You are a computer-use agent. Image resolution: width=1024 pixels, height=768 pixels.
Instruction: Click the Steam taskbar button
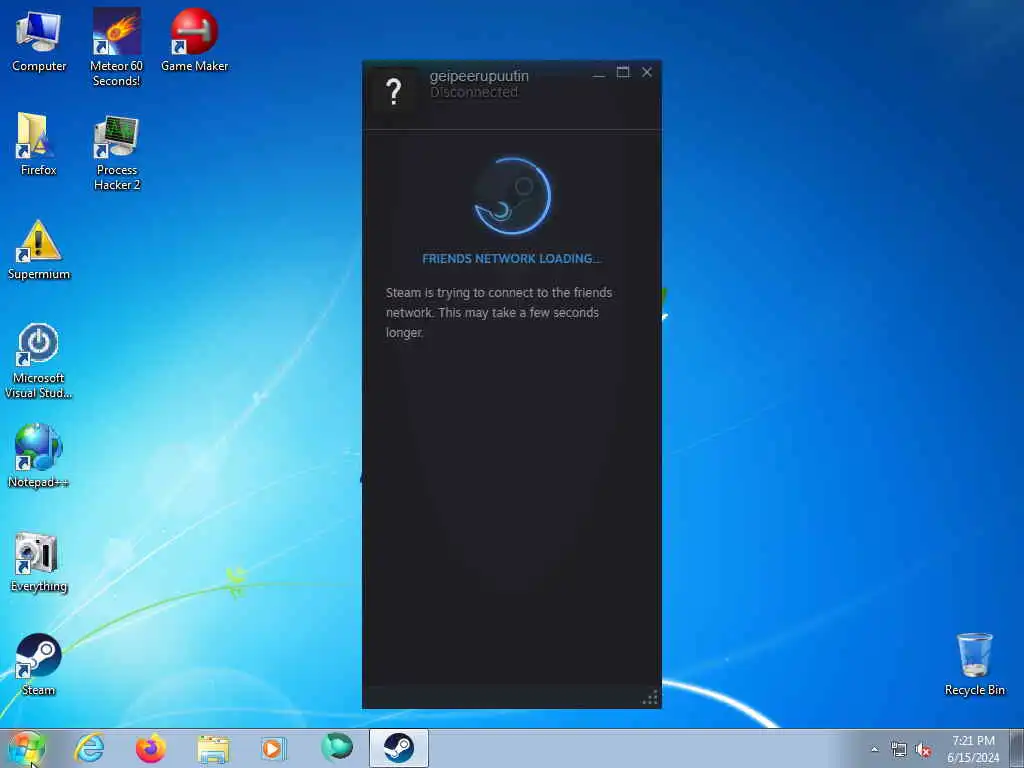pos(398,748)
